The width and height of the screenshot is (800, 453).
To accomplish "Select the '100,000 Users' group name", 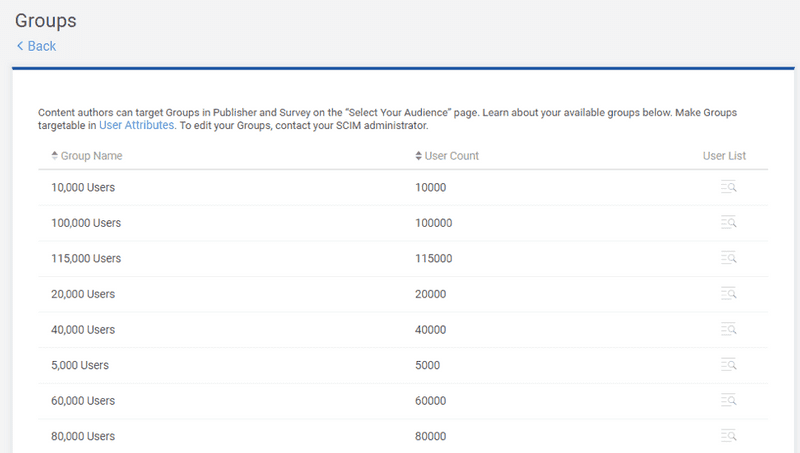I will pos(86,223).
